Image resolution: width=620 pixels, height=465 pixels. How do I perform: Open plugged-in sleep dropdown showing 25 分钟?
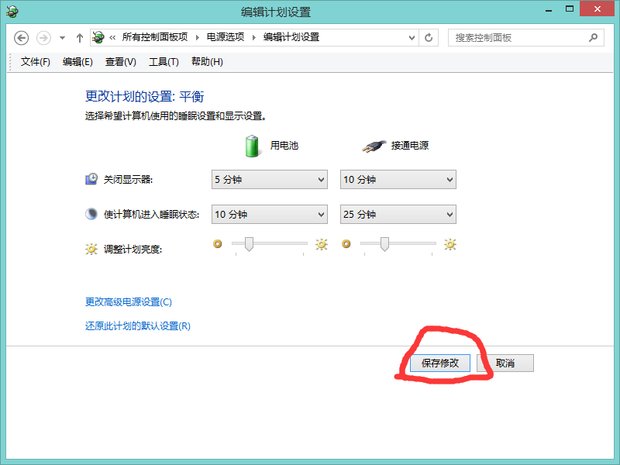click(x=398, y=214)
